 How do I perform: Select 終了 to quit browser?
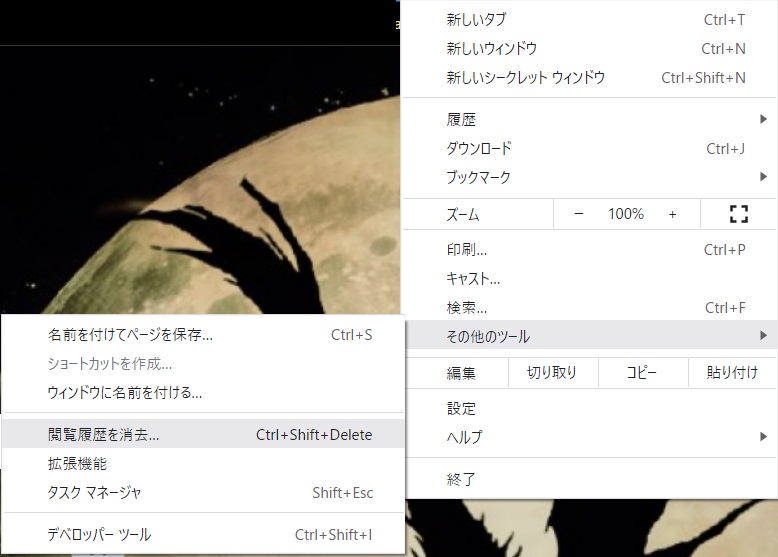[590, 479]
